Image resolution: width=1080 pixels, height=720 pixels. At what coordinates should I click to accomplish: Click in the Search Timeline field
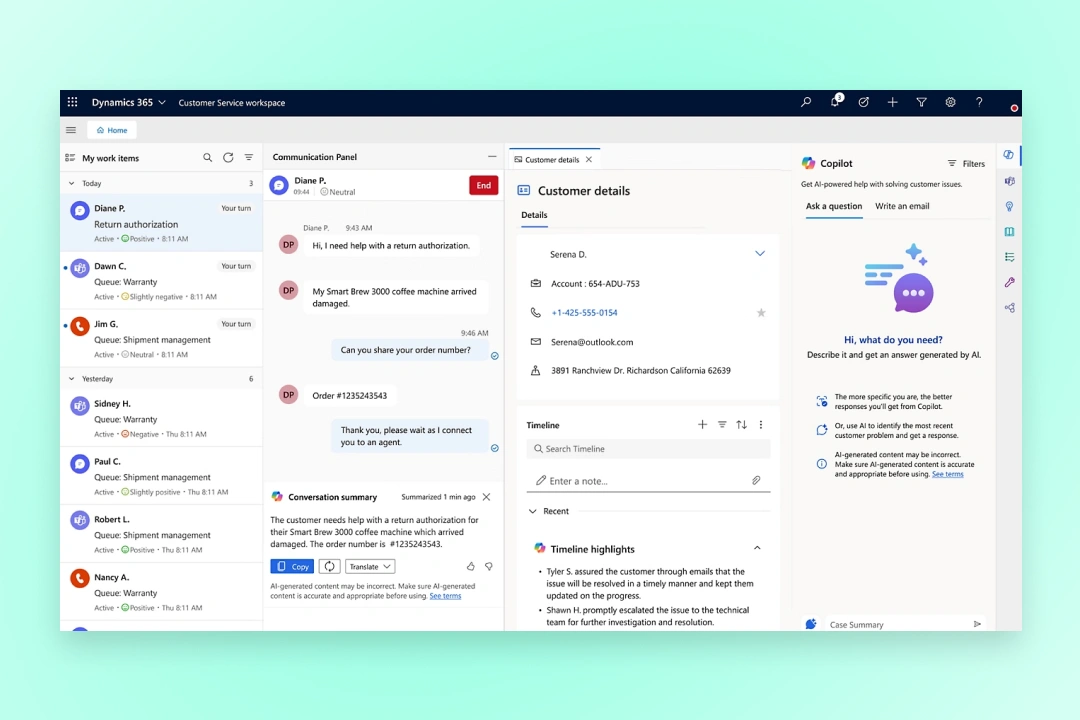click(650, 449)
